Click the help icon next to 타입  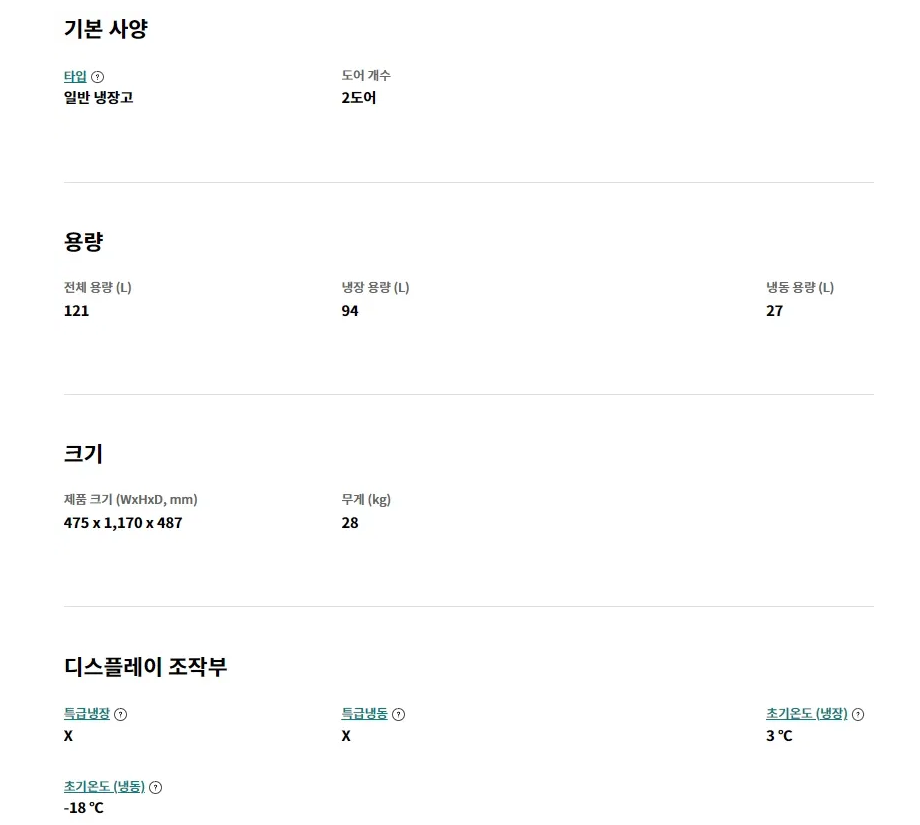coord(98,77)
